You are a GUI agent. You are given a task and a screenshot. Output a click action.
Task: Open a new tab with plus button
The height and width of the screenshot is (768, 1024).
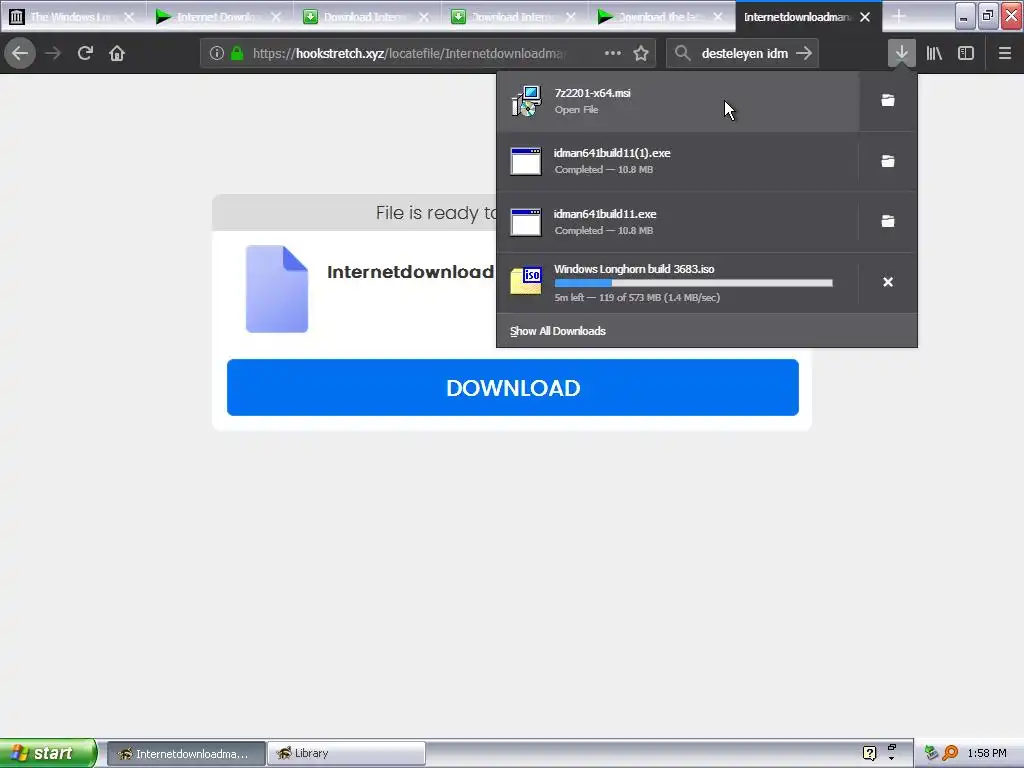coord(899,16)
